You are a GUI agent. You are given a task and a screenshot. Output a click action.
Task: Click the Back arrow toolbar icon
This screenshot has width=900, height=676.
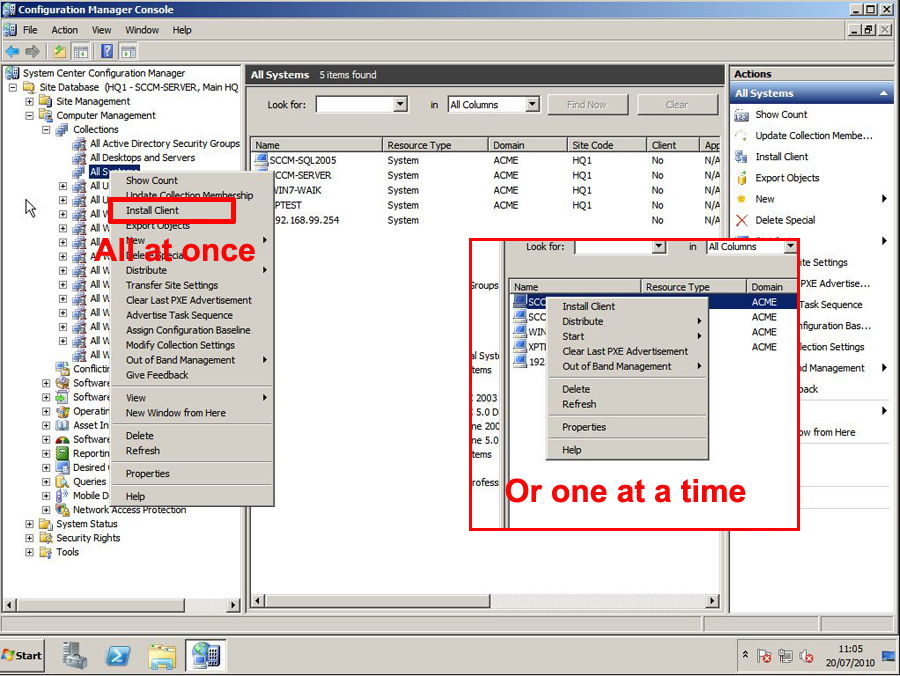[x=12, y=52]
